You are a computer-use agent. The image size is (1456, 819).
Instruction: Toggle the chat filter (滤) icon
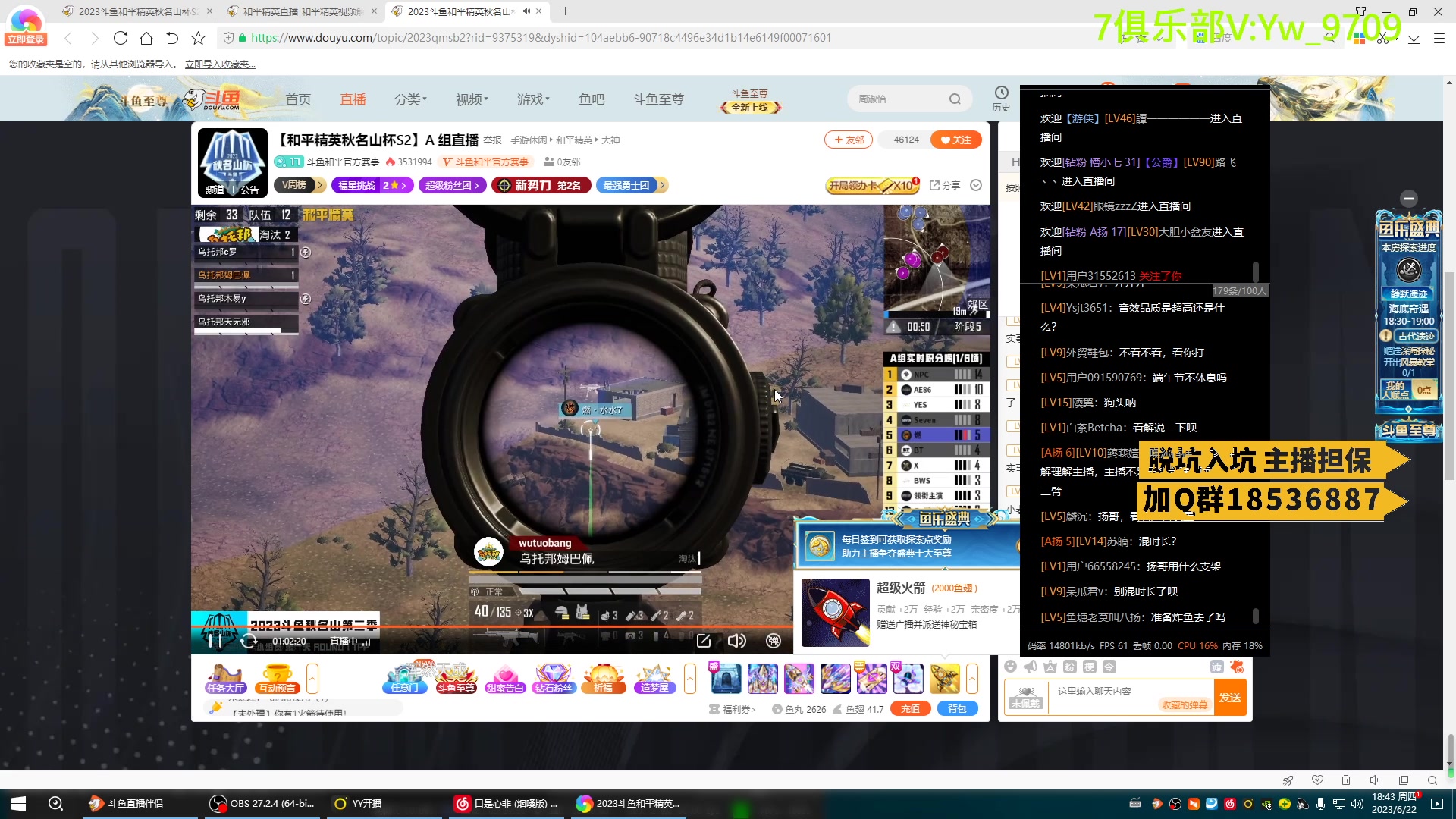pyautogui.click(x=1216, y=667)
